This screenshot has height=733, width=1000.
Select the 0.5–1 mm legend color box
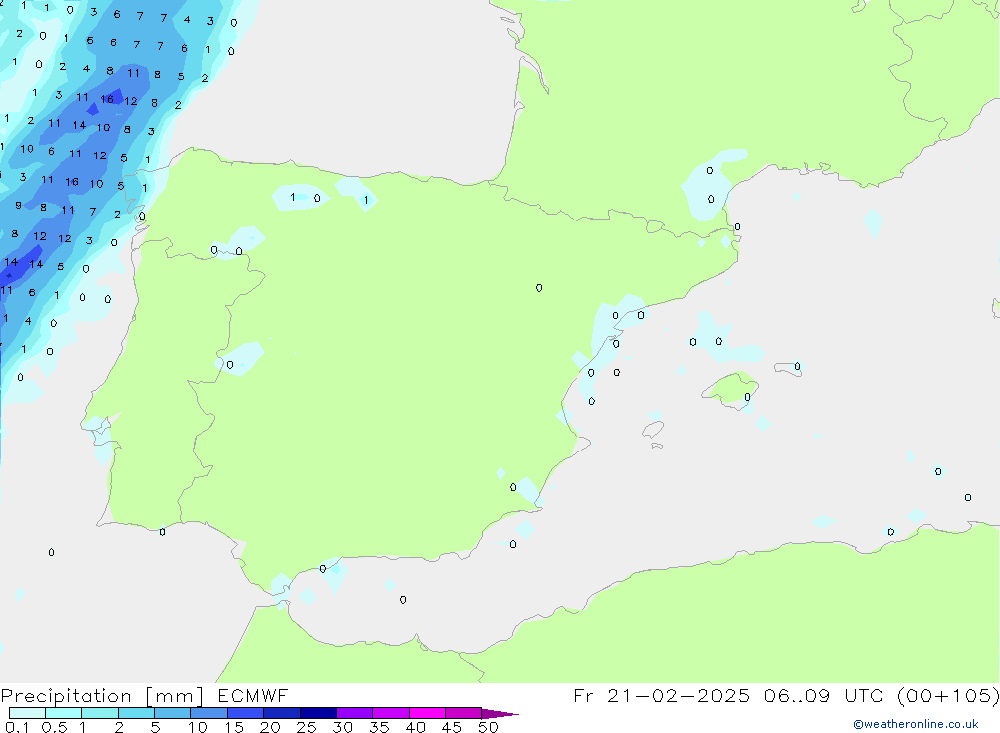[x=63, y=713]
